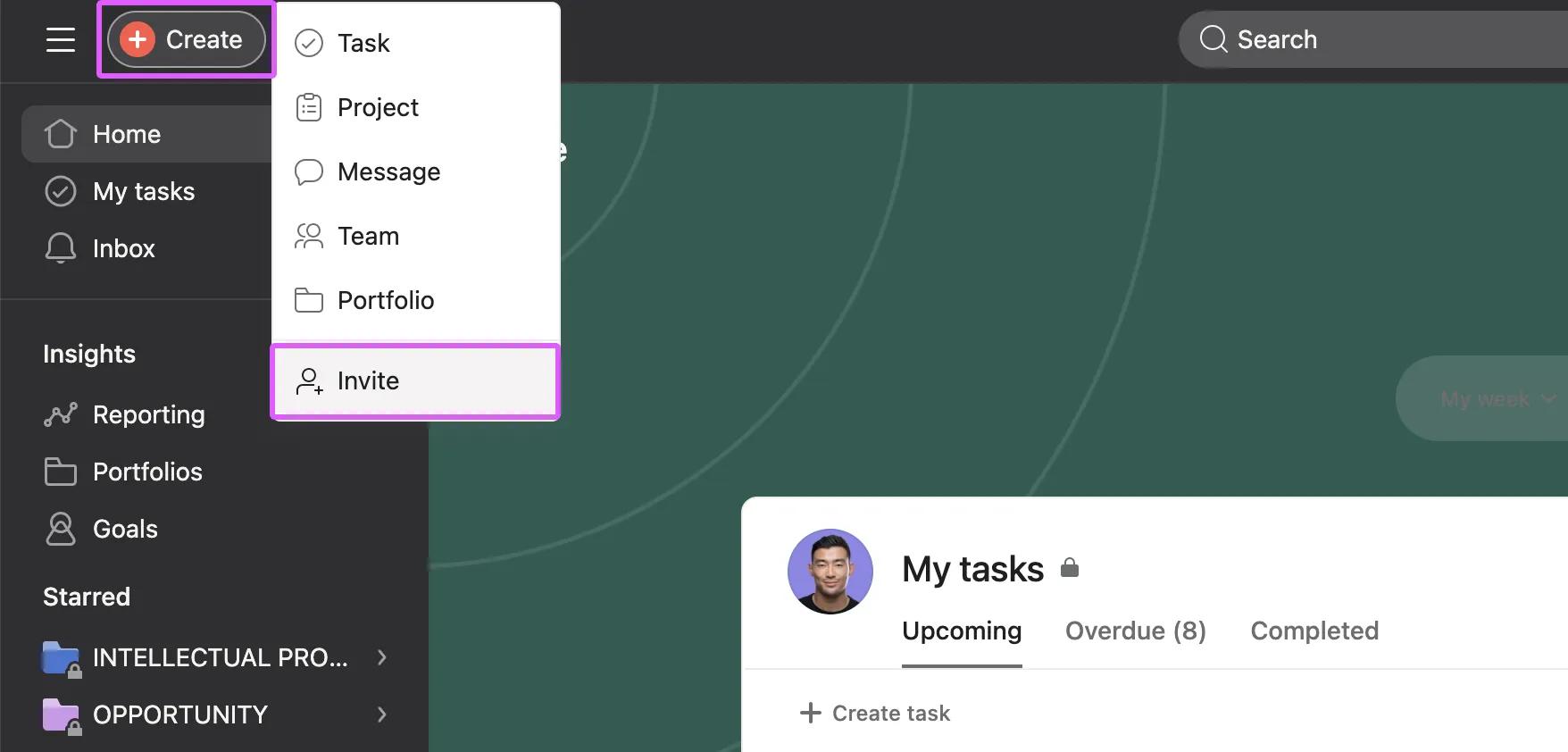
Task: Choose Portfolio from the Create menu
Action: pyautogui.click(x=385, y=300)
